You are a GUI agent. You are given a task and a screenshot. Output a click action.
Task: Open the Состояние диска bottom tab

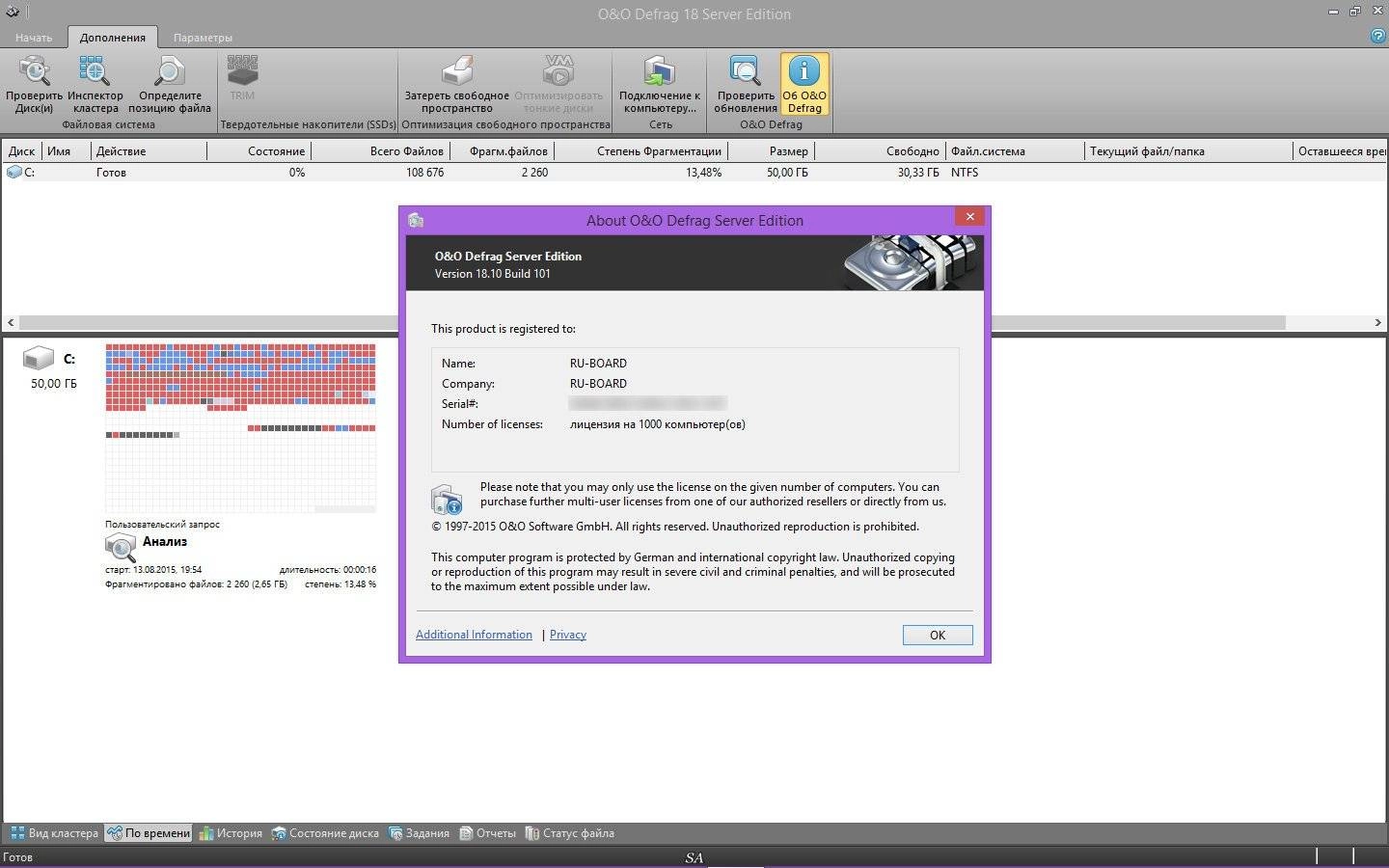pos(325,833)
